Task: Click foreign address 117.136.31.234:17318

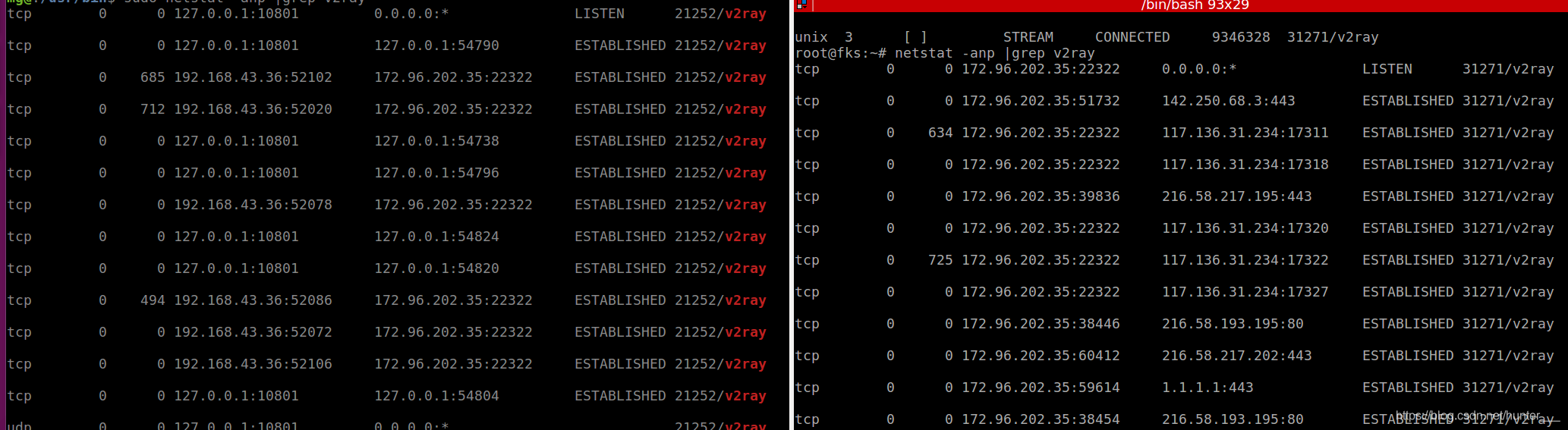Action: click(x=1245, y=165)
